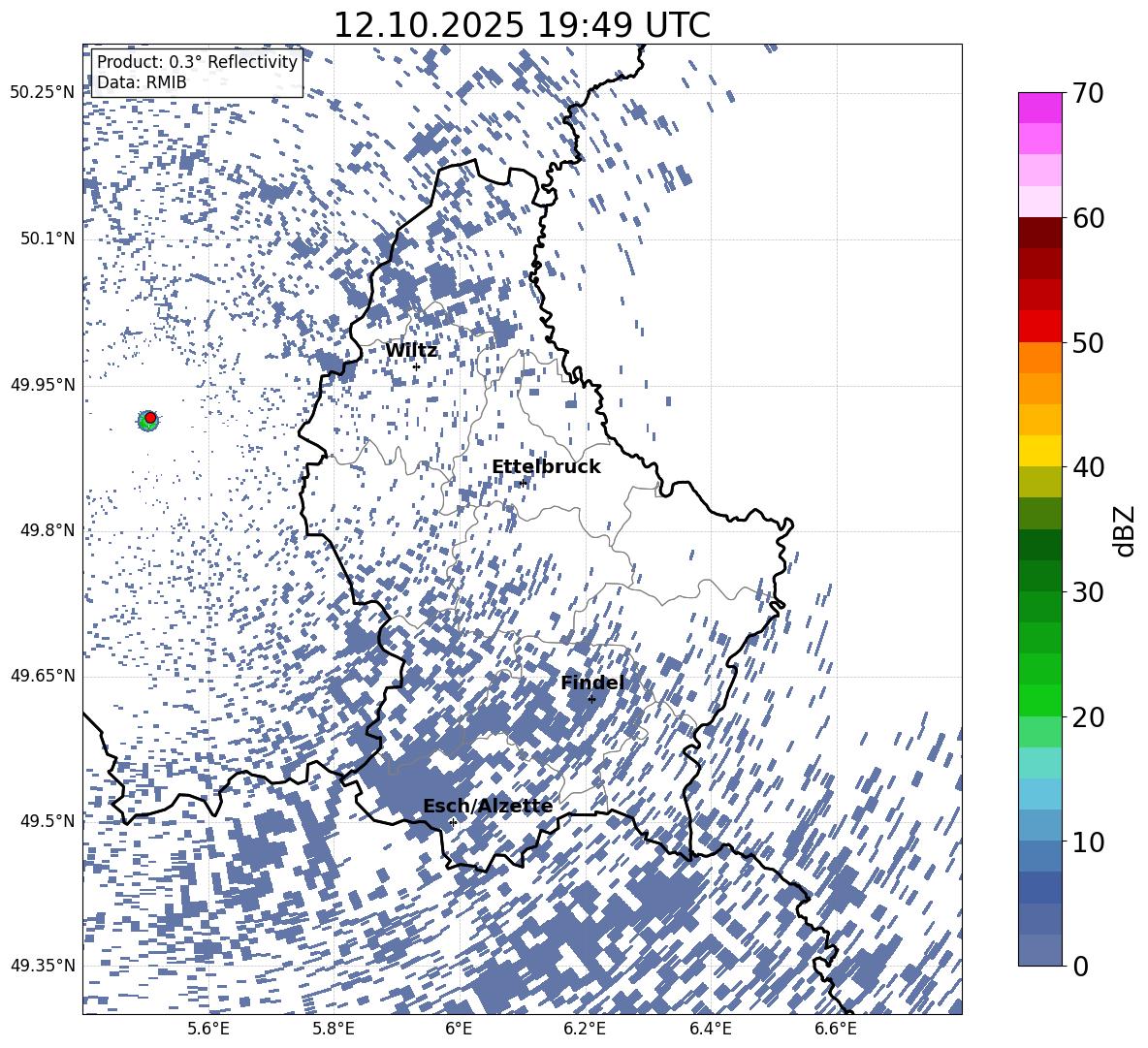Click the 49.8°N latitude label
1148x1048 pixels.
48,530
